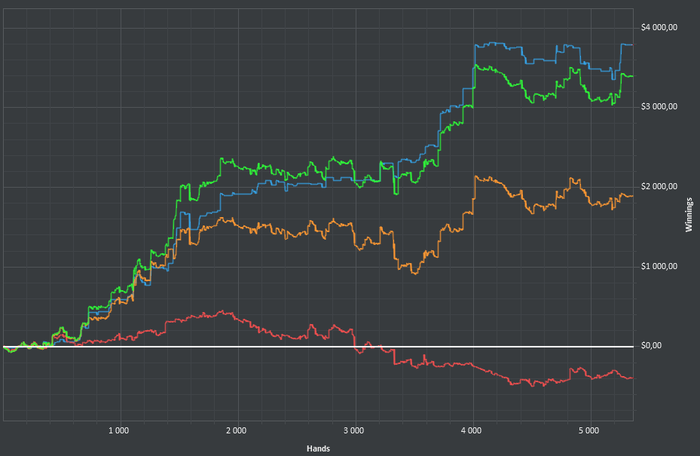Select the blue line's right endpoint
This screenshot has height=456, width=700.
[x=632, y=45]
